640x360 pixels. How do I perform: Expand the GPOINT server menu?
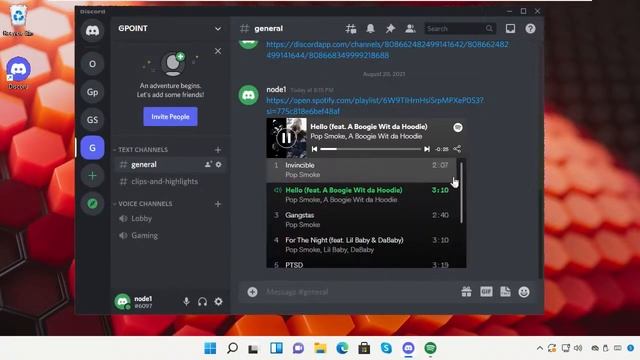tap(218, 29)
